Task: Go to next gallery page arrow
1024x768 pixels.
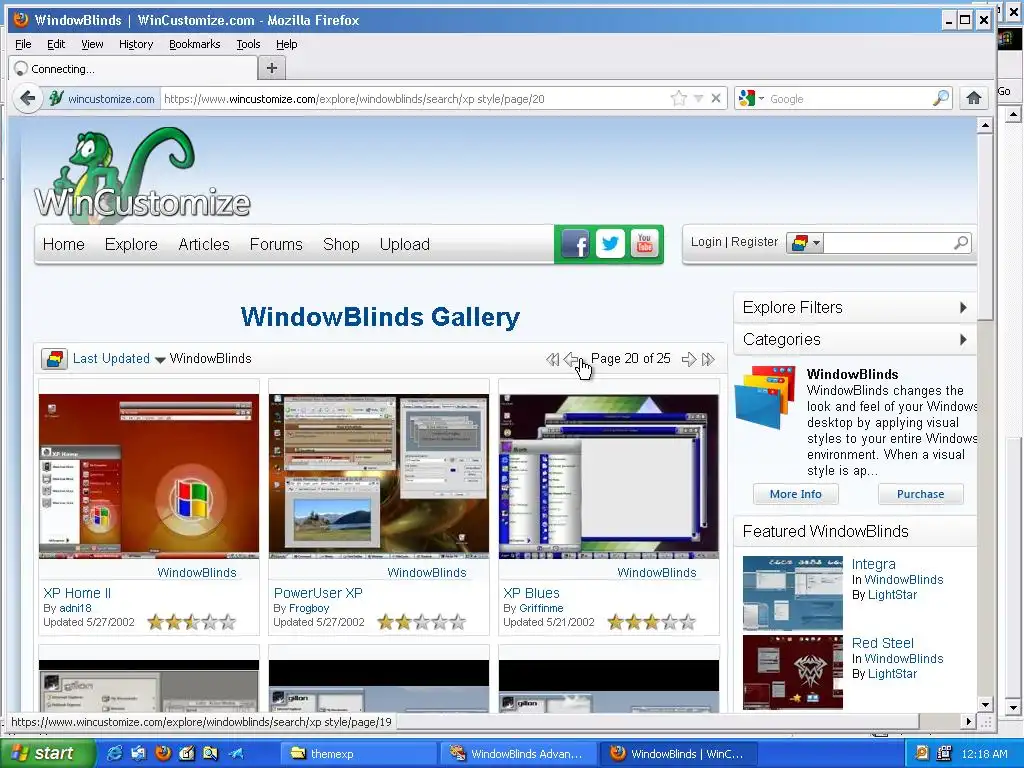Action: [x=688, y=359]
